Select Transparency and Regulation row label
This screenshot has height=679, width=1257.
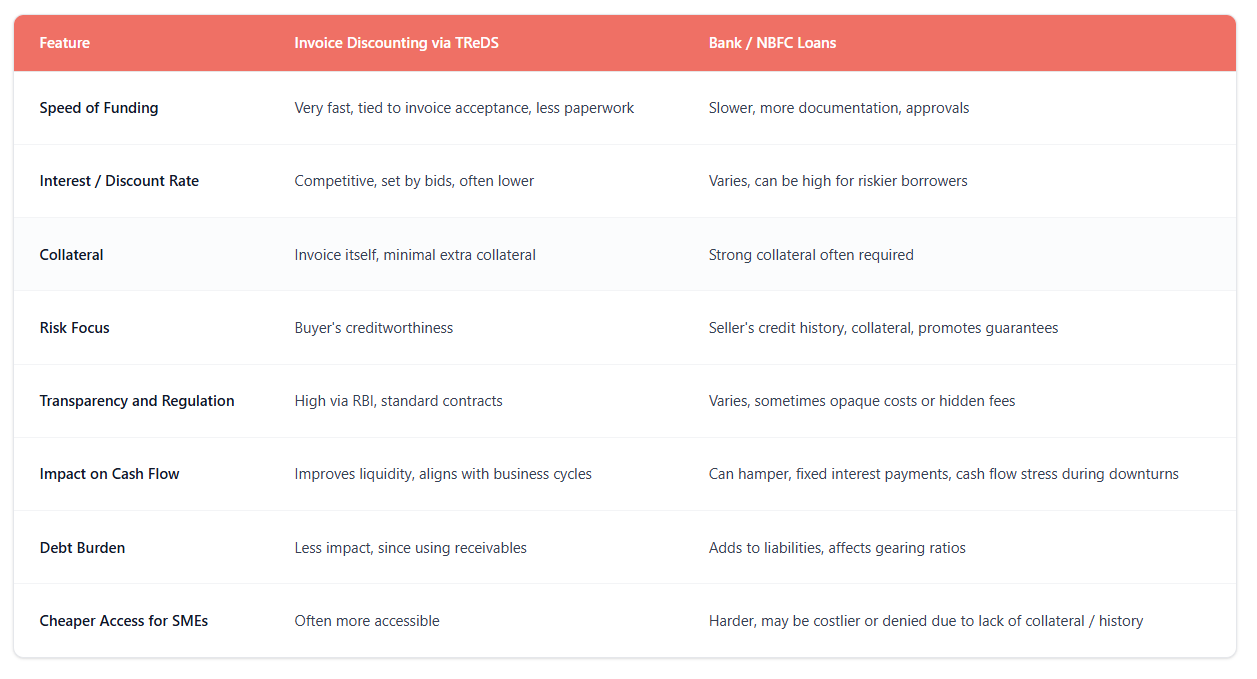point(137,401)
